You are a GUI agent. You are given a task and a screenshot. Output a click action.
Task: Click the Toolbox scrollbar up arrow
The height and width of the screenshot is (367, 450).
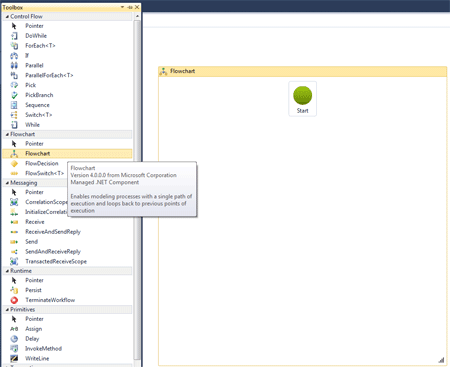click(137, 16)
